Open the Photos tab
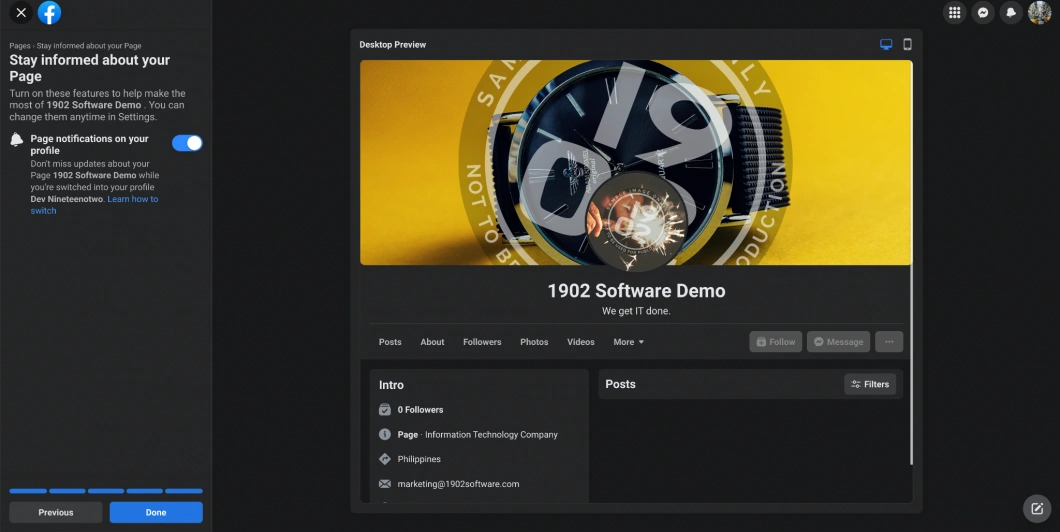The height and width of the screenshot is (532, 1060). click(x=534, y=342)
